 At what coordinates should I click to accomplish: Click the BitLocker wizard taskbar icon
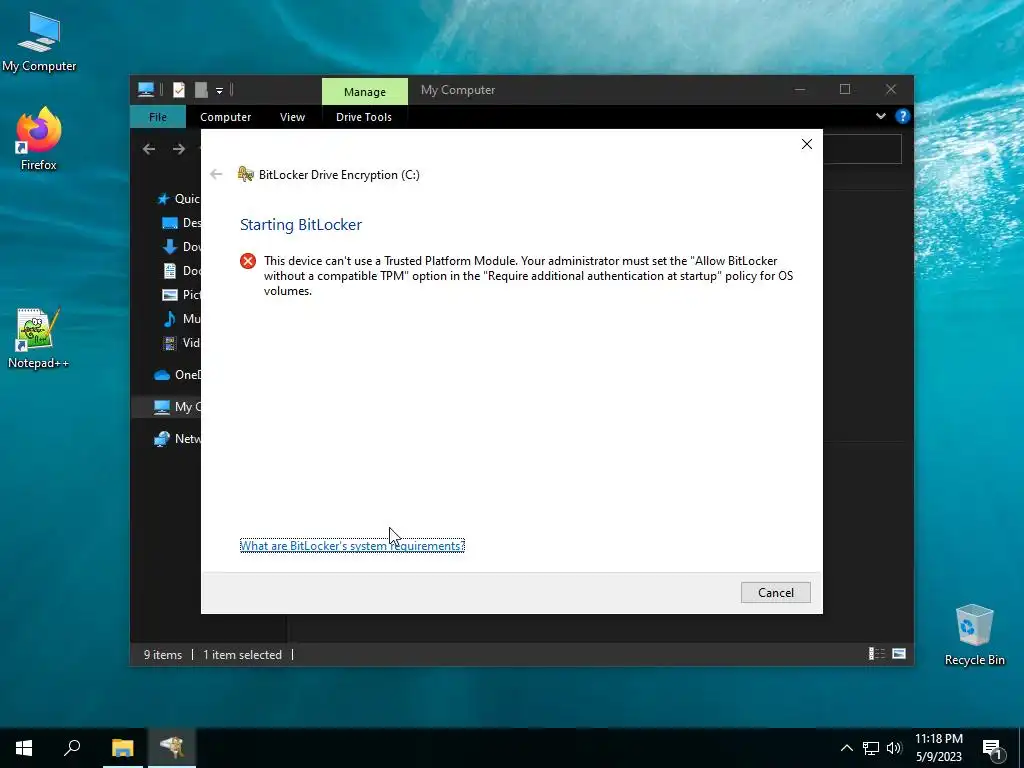[x=172, y=748]
